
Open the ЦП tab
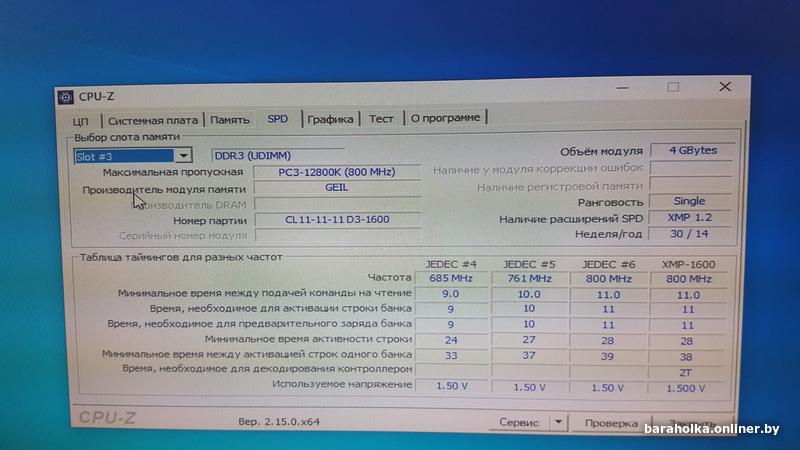coord(81,121)
